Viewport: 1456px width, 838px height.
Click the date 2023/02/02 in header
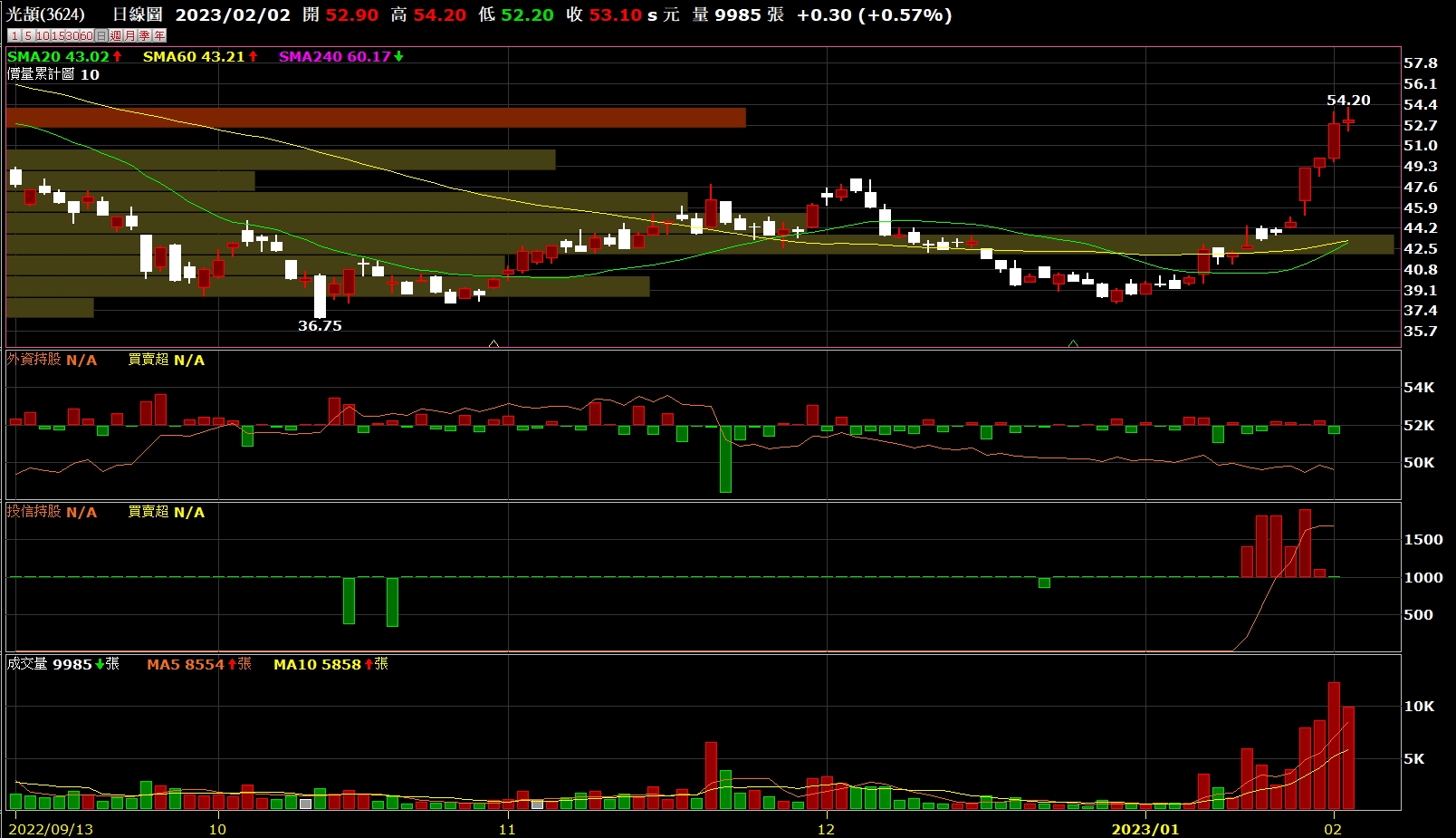233,15
